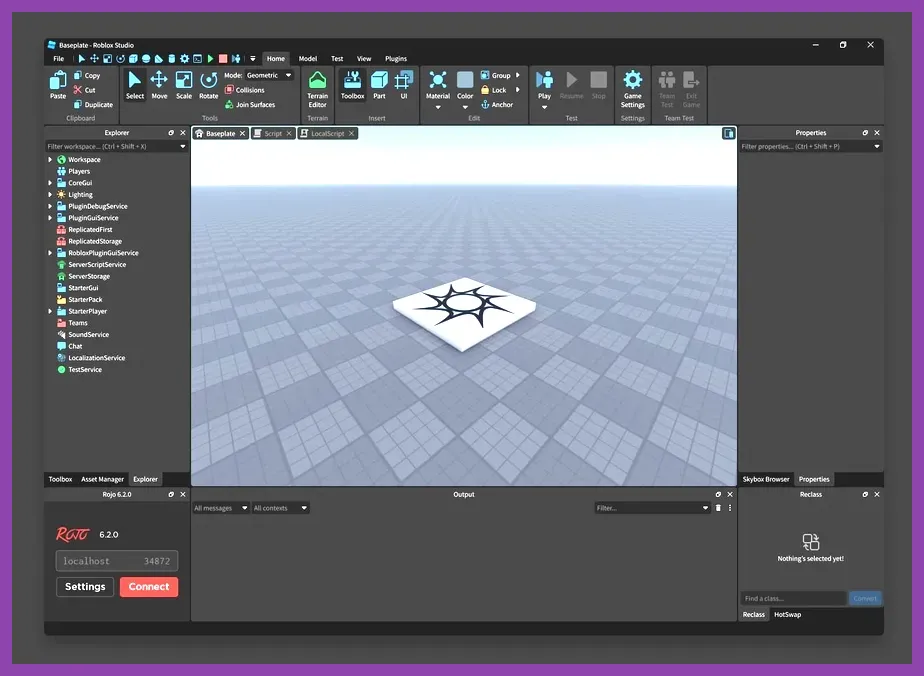
Task: Expand the Lighting tree node
Action: coord(50,194)
